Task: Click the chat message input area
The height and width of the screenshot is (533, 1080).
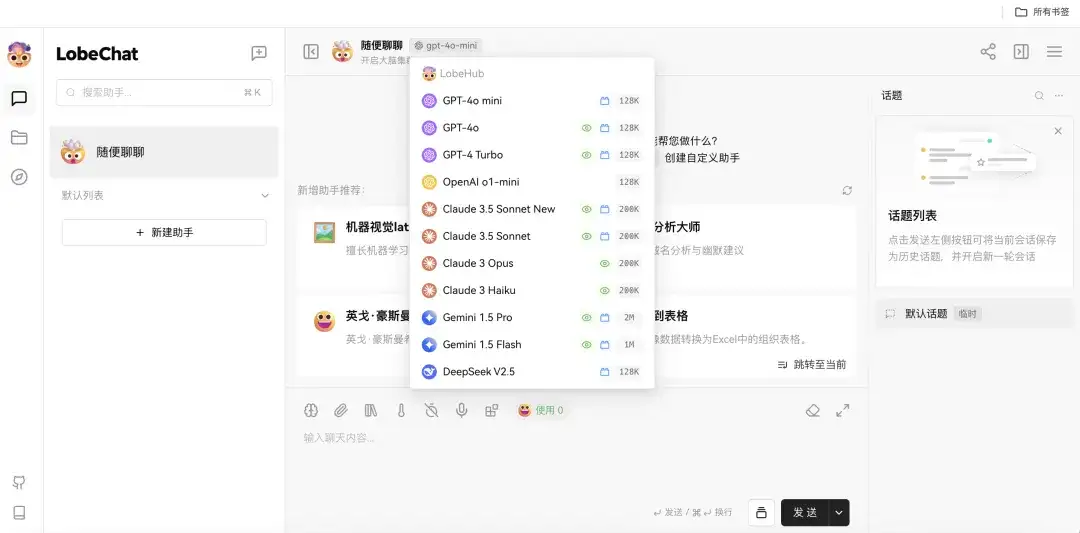Action: coord(577,459)
